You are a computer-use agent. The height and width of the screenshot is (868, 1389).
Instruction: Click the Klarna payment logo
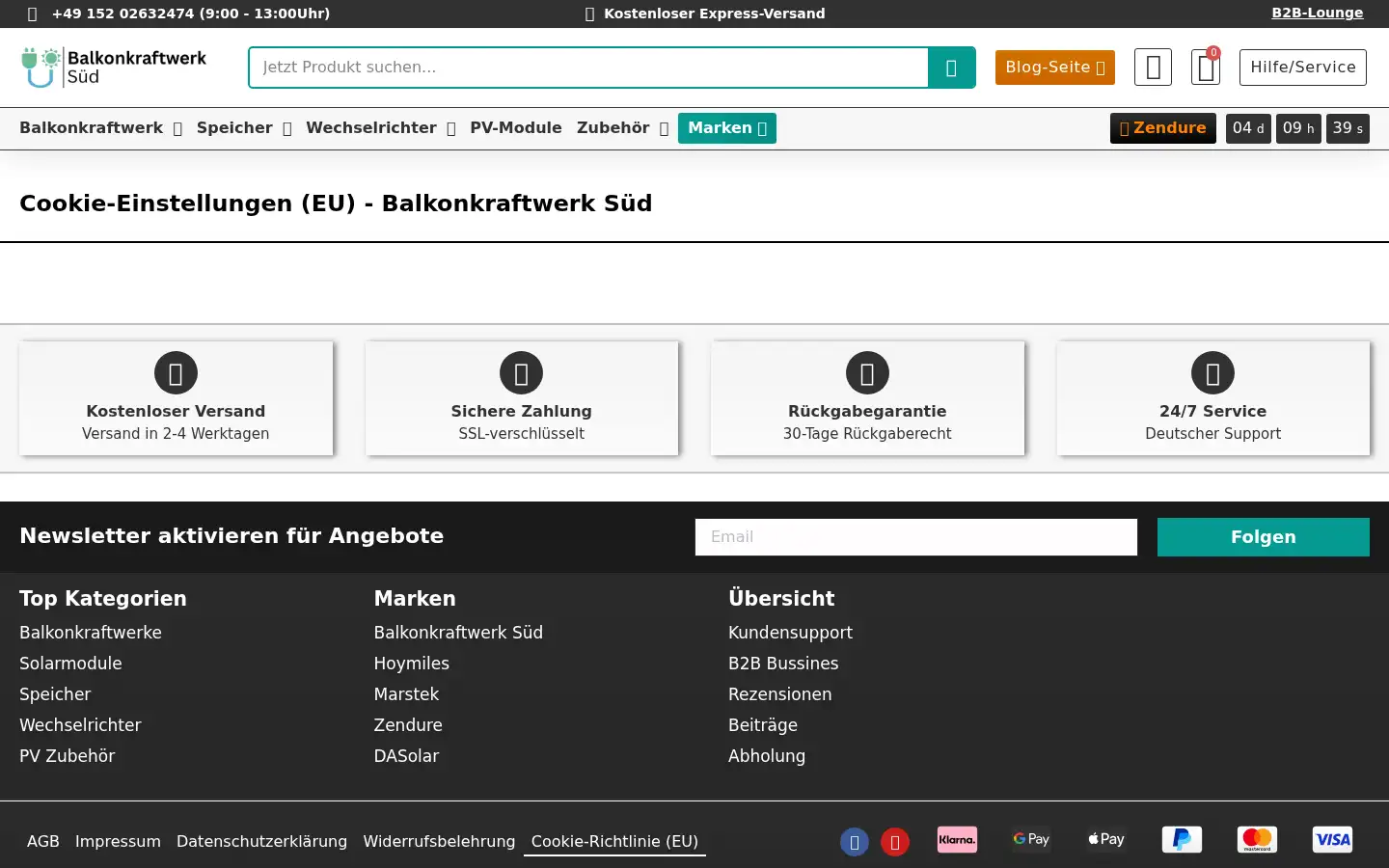point(957,839)
